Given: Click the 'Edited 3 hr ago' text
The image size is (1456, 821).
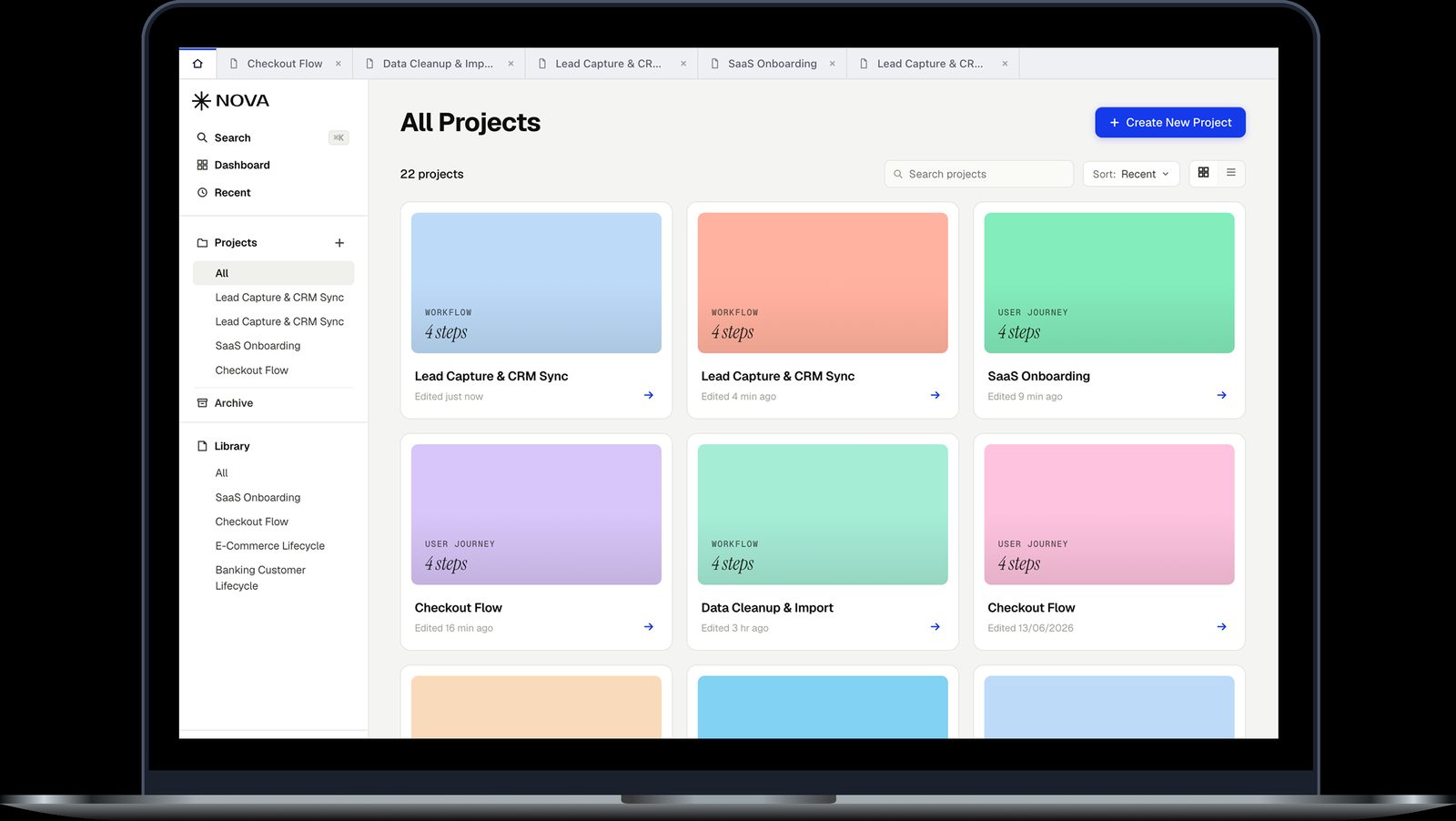Looking at the screenshot, I should click(x=734, y=628).
